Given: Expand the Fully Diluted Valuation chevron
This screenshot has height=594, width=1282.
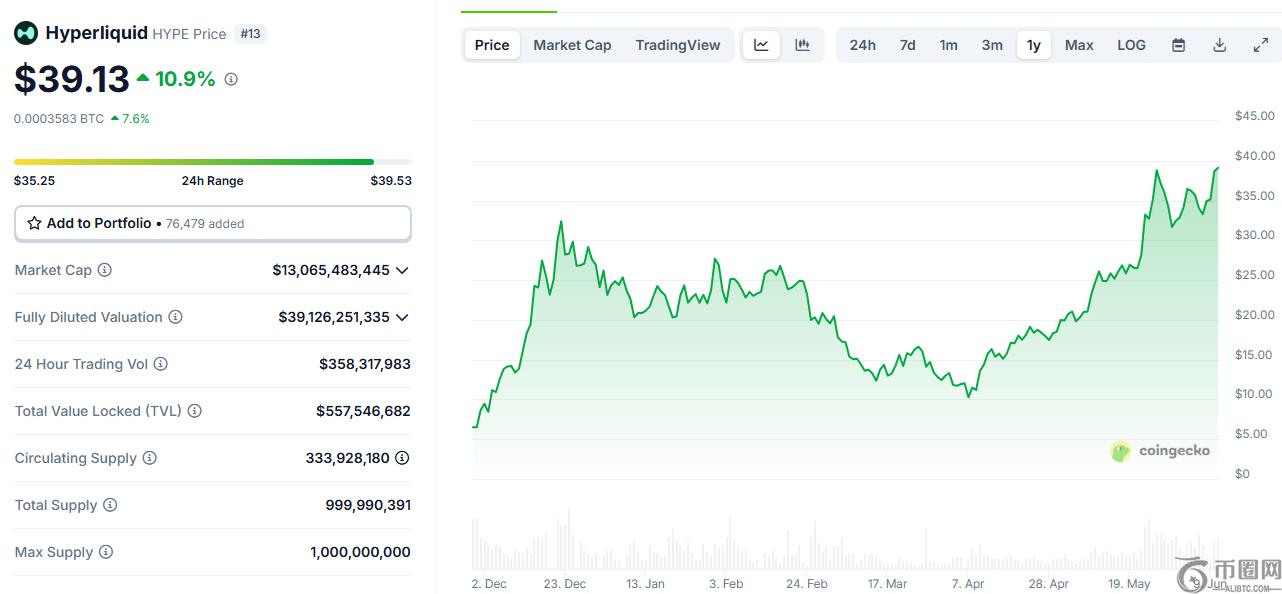Looking at the screenshot, I should coord(402,317).
